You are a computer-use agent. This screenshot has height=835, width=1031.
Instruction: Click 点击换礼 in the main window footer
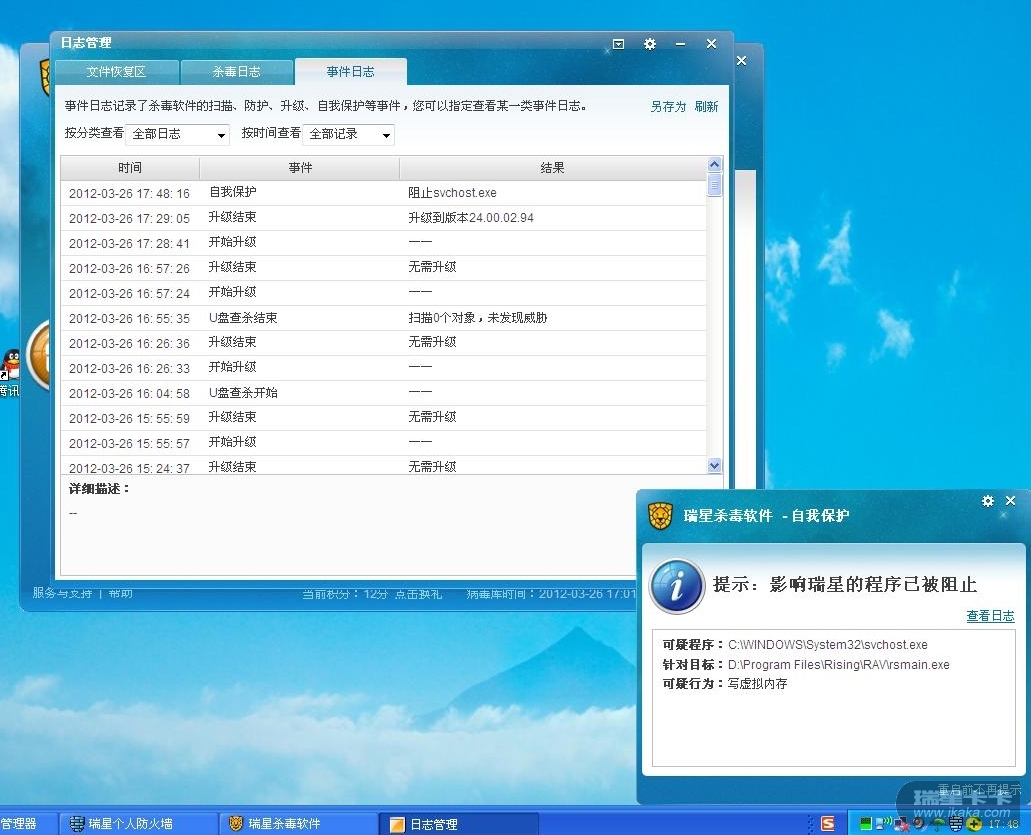pos(418,594)
